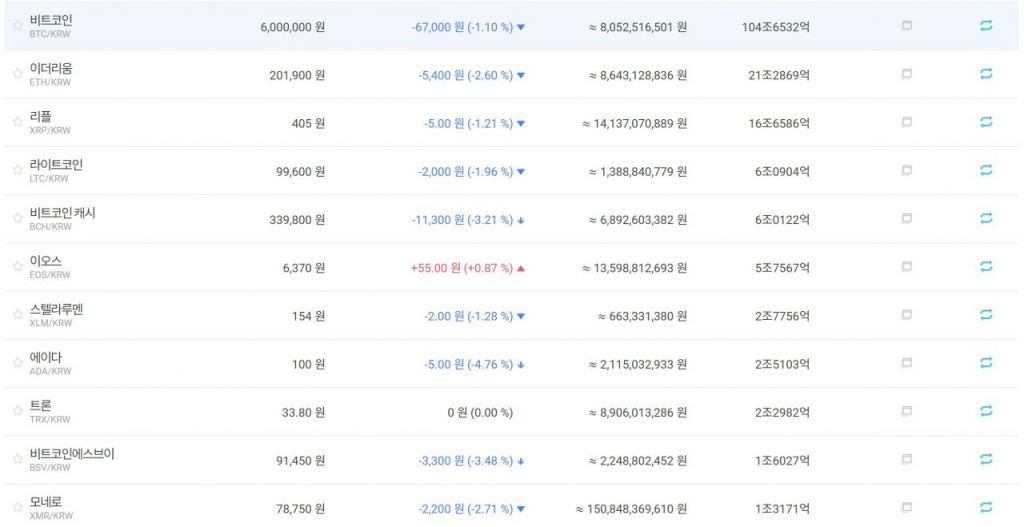The width and height of the screenshot is (1024, 527).
Task: Click the trade swap icon for 스텔라루멘
Action: click(986, 314)
